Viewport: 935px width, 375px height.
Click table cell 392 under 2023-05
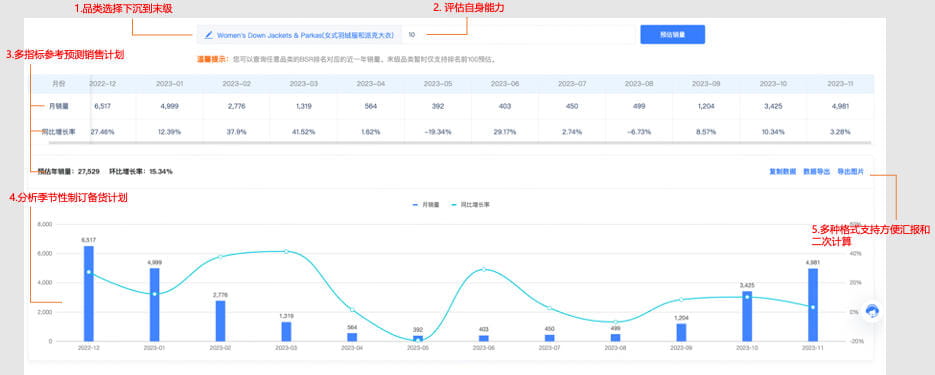click(x=438, y=107)
